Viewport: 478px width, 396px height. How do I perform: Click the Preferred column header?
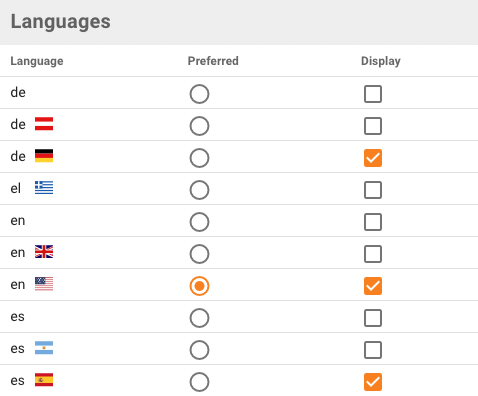pyautogui.click(x=213, y=61)
